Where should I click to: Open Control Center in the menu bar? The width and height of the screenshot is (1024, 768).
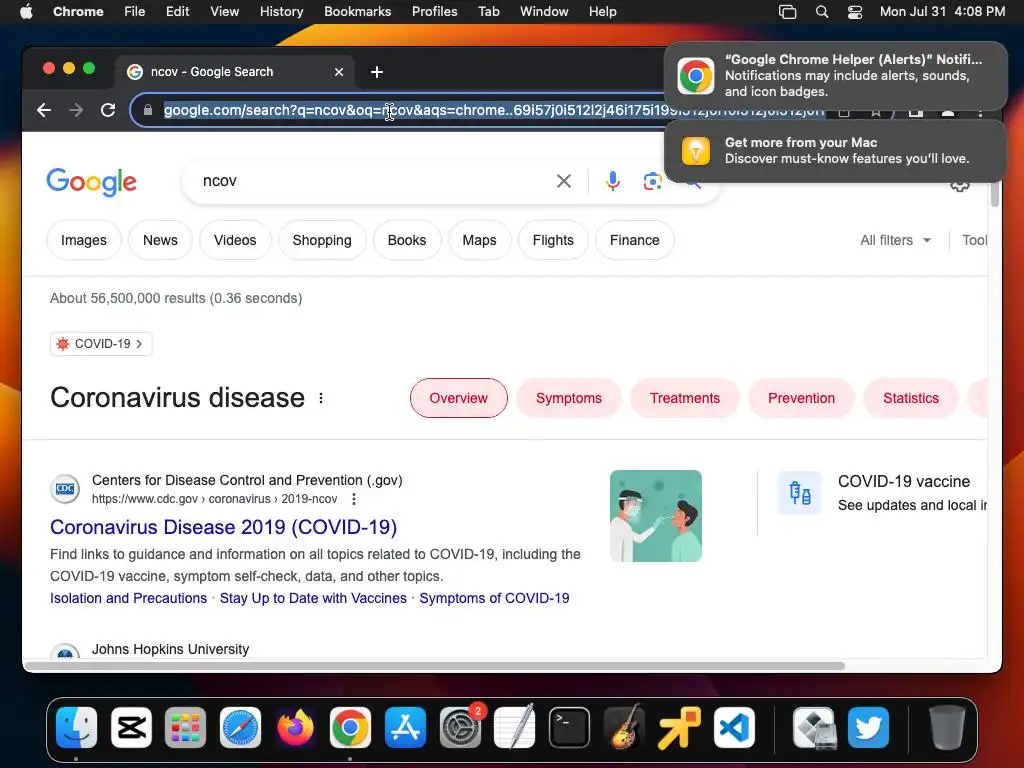[855, 12]
